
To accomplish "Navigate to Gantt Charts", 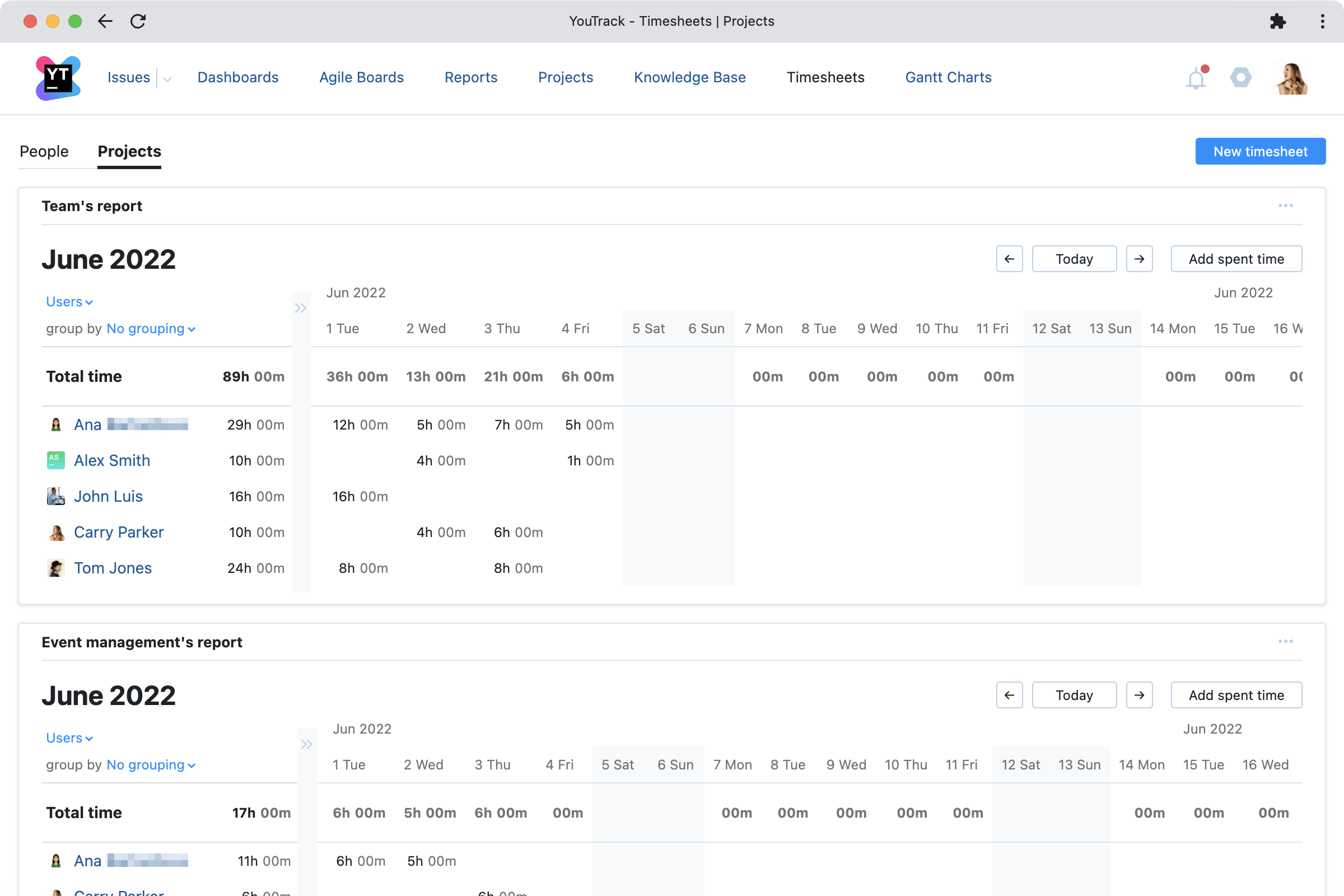I will 948,77.
